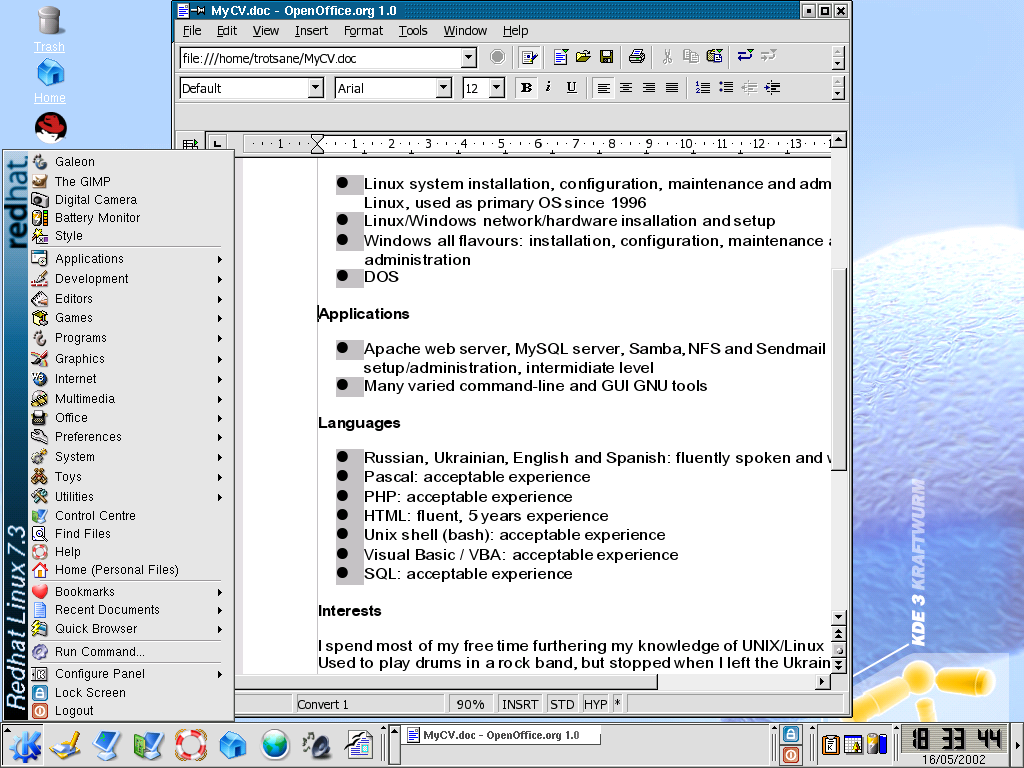Expand the Office submenu
Viewport: 1024px width, 768px height.
pyautogui.click(x=128, y=417)
